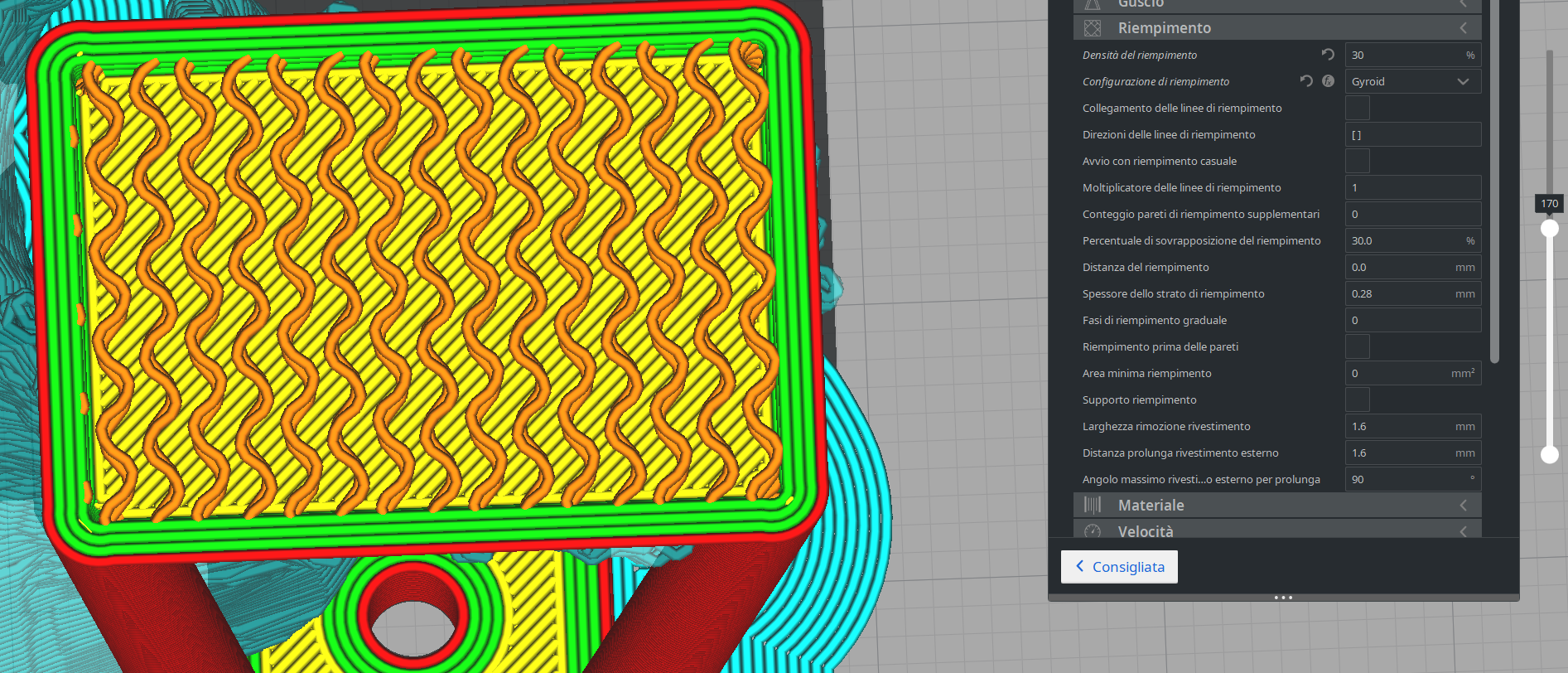Click the Riempimento section crosshatch icon
The height and width of the screenshot is (673, 1568).
coord(1093,28)
